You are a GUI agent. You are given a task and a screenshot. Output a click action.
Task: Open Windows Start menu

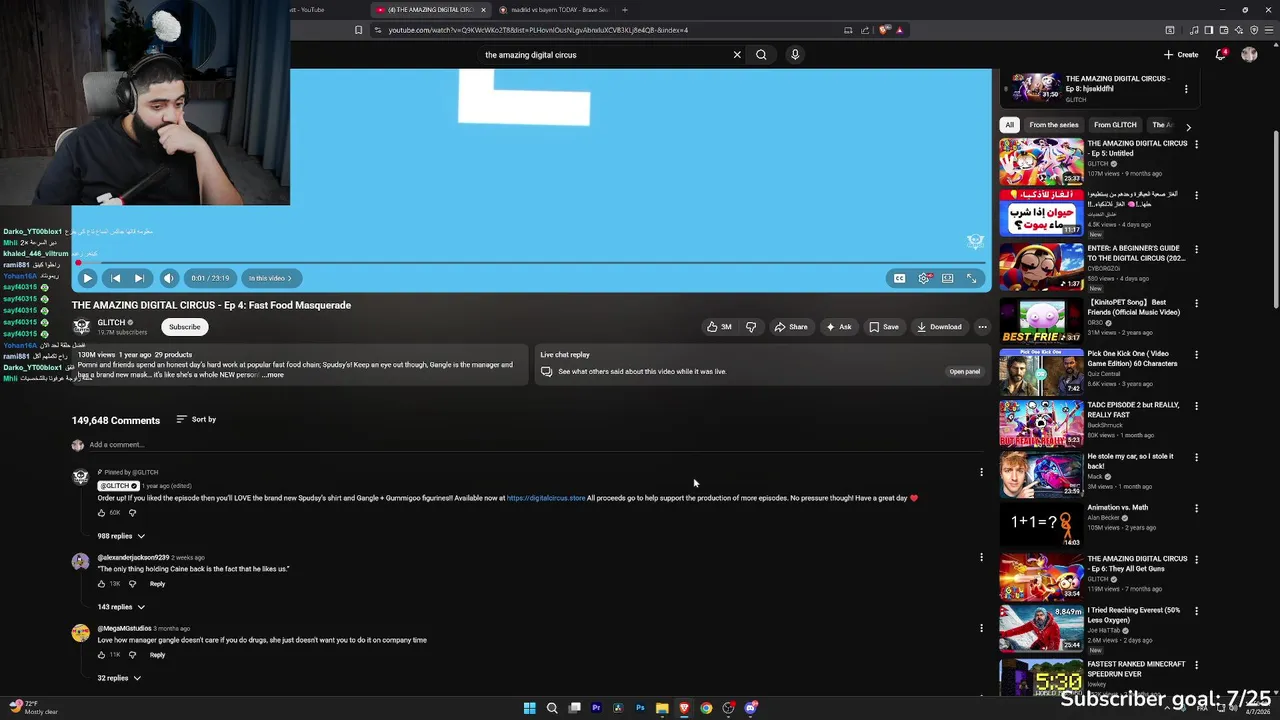[x=530, y=708]
